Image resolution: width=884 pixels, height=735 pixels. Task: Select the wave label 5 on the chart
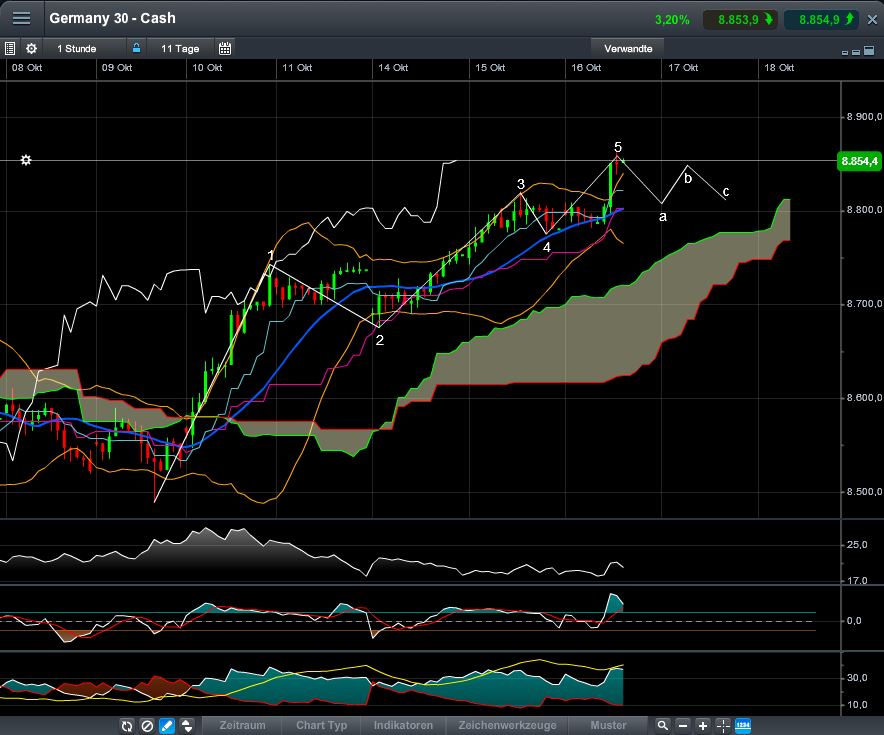pos(618,147)
